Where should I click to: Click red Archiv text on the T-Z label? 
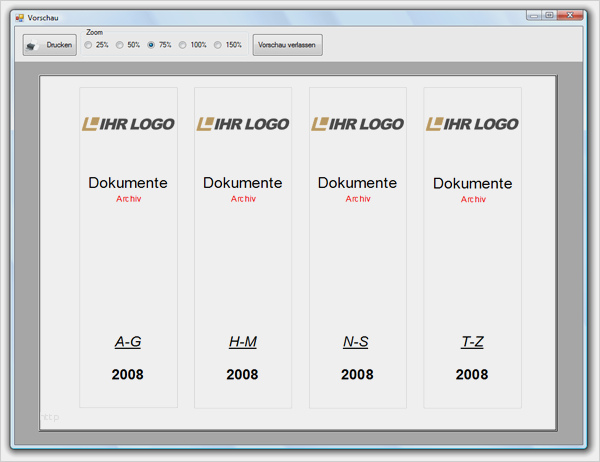tap(473, 199)
